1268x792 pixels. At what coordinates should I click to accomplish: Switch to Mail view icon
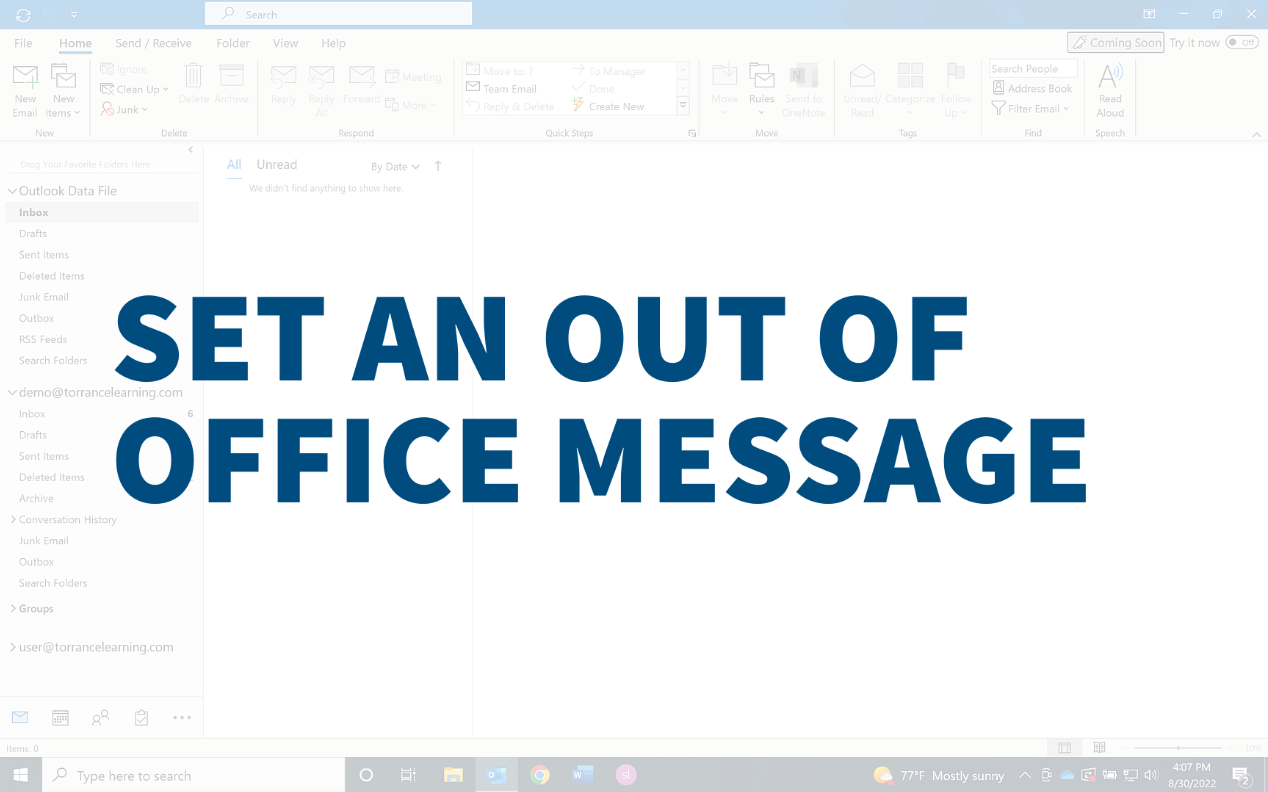20,718
